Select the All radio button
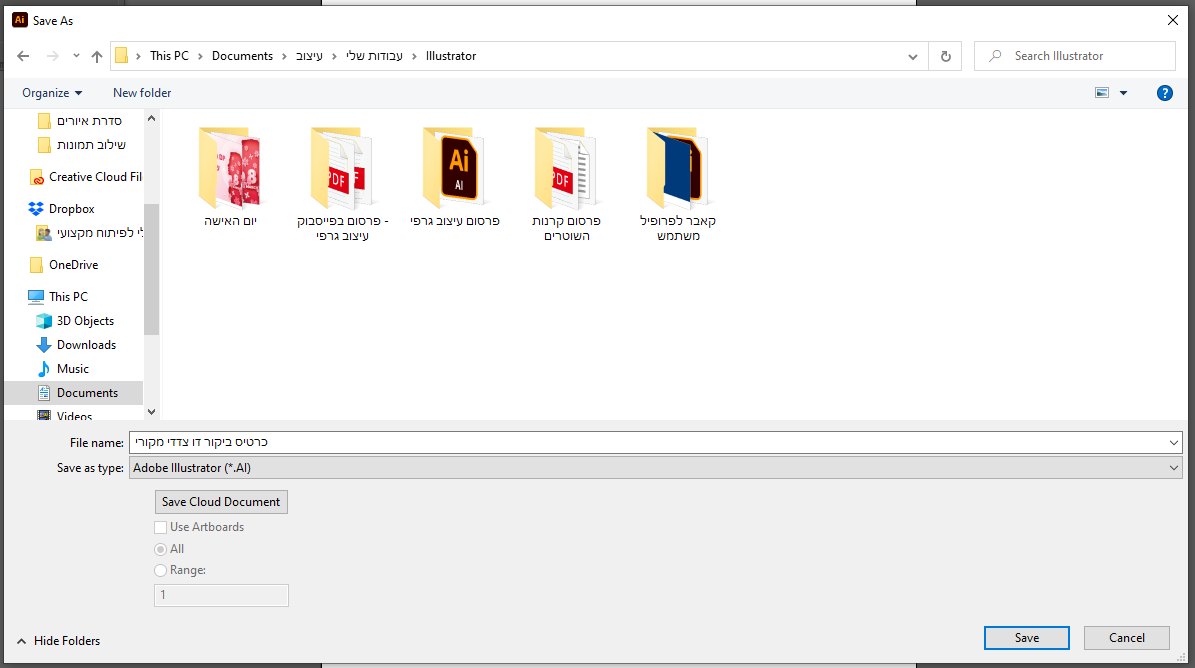 coord(160,549)
